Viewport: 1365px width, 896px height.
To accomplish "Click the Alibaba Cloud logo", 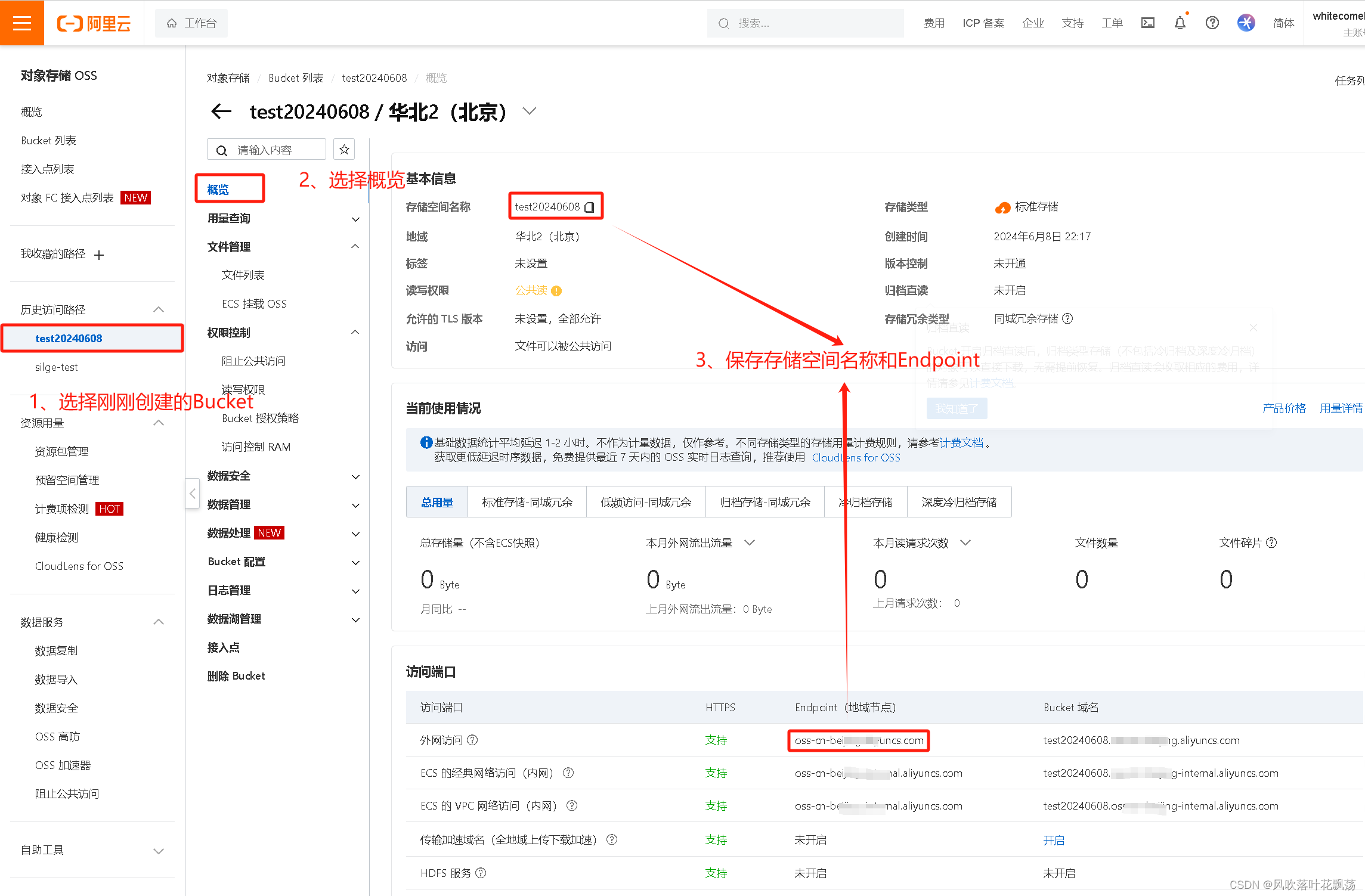I will point(94,23).
